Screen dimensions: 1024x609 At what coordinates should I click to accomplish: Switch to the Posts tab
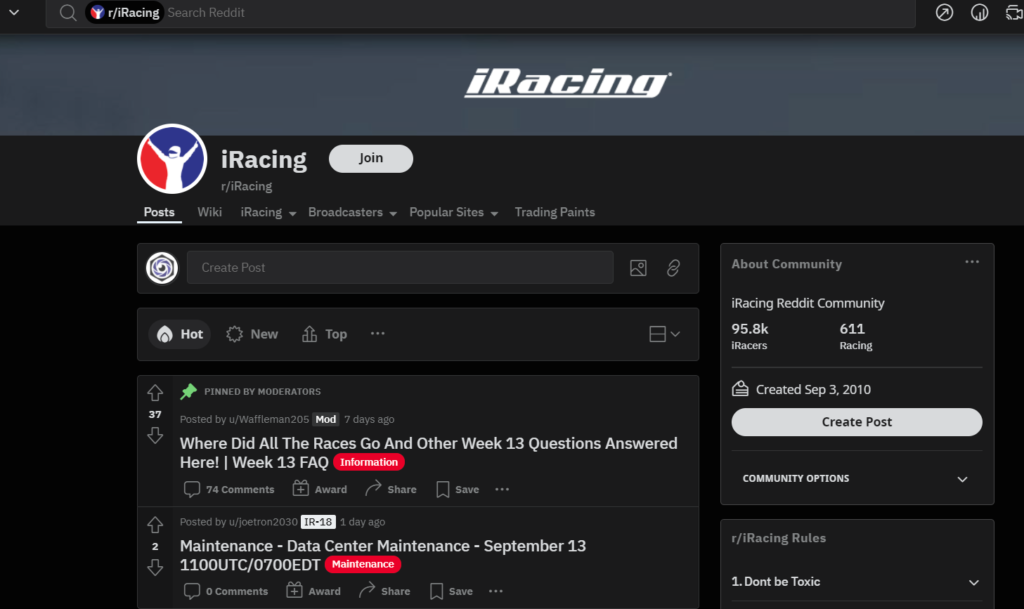pyautogui.click(x=159, y=212)
